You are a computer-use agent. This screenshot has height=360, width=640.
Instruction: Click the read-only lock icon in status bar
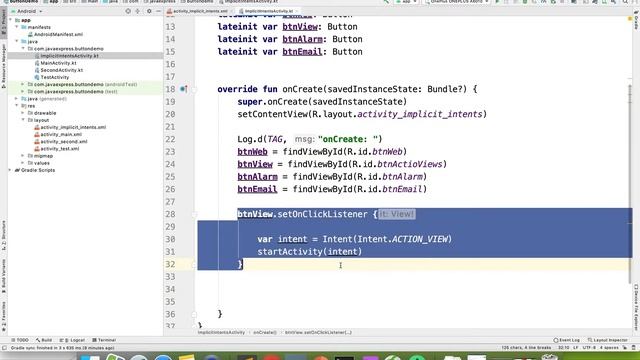pyautogui.click(x=625, y=348)
